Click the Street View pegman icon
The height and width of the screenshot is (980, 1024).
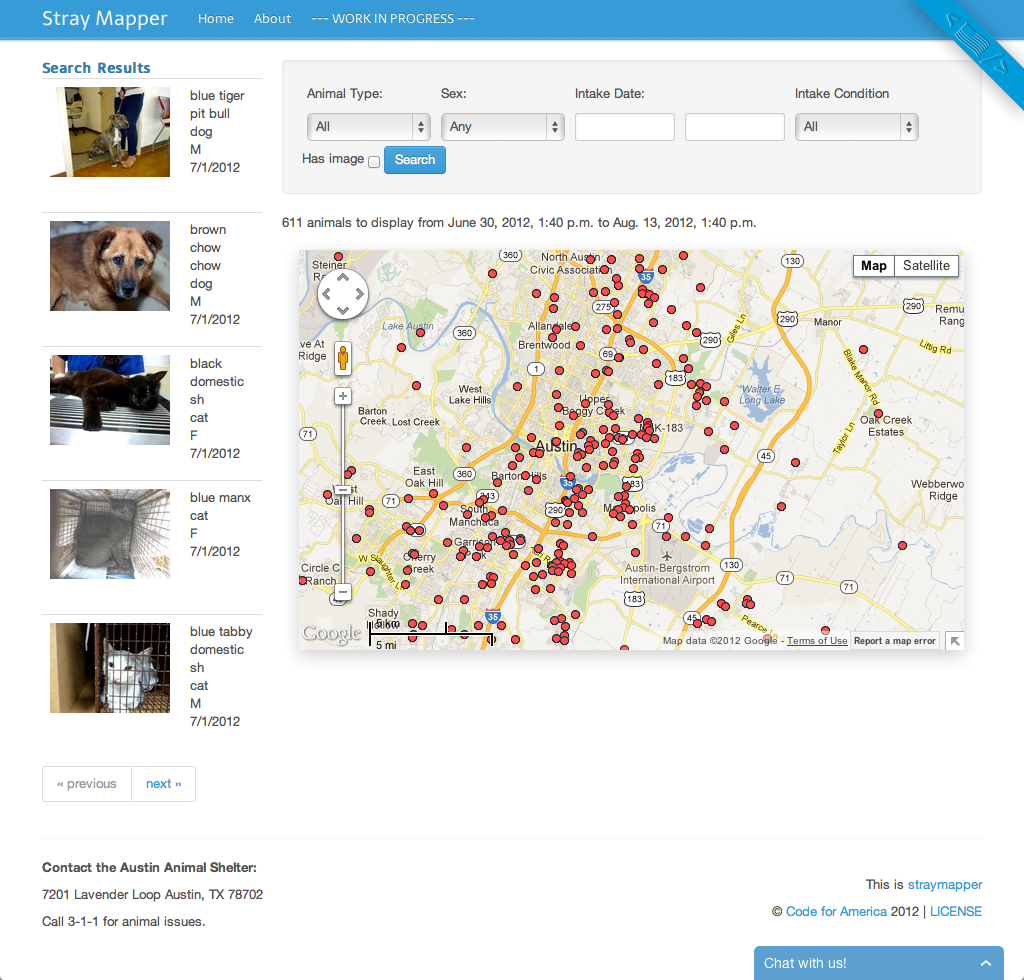pos(343,358)
